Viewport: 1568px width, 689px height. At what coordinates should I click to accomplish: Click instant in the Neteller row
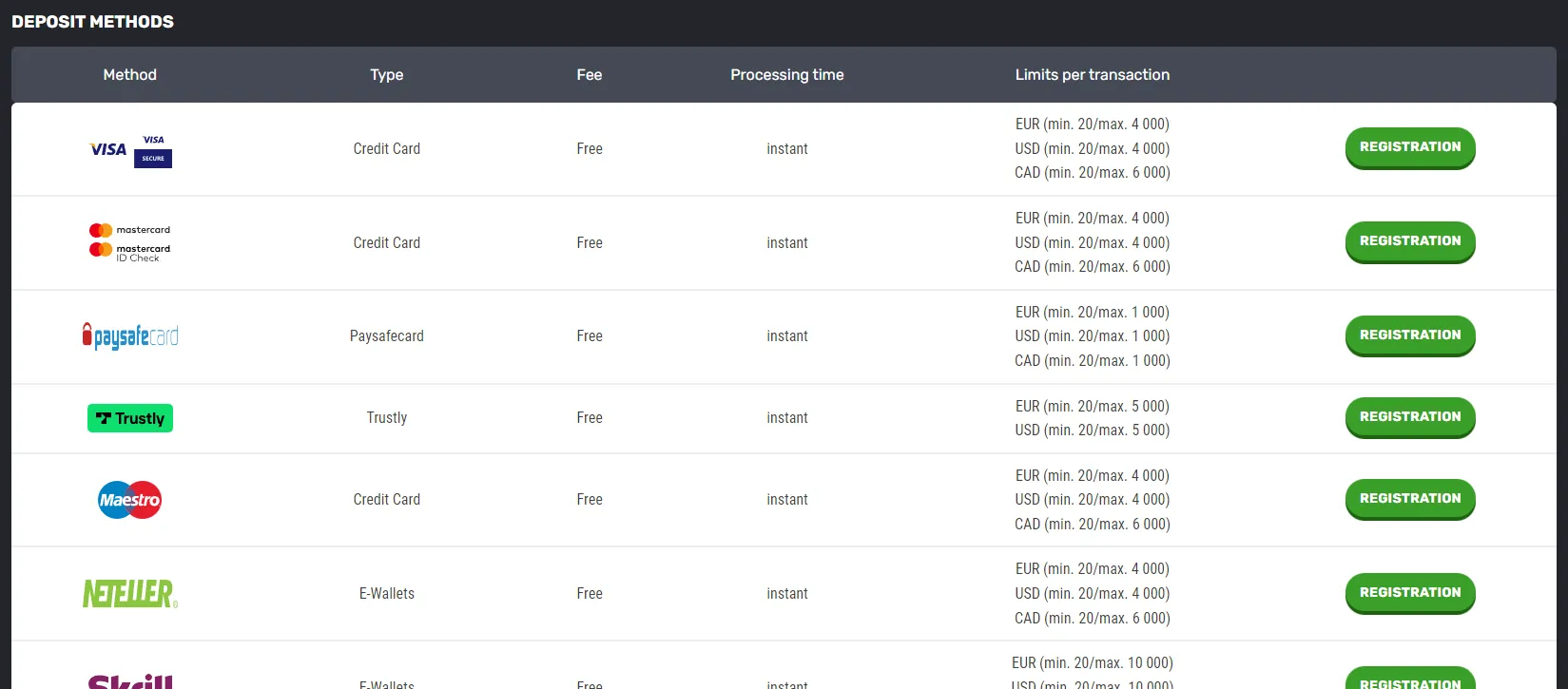[x=787, y=594]
